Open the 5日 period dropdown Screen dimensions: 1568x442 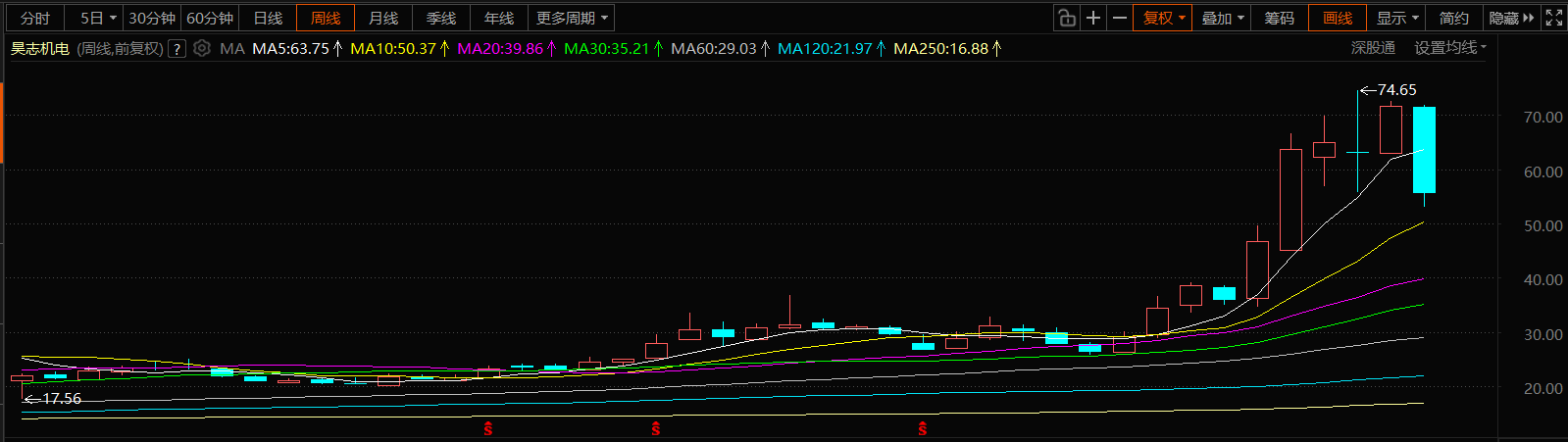click(98, 18)
